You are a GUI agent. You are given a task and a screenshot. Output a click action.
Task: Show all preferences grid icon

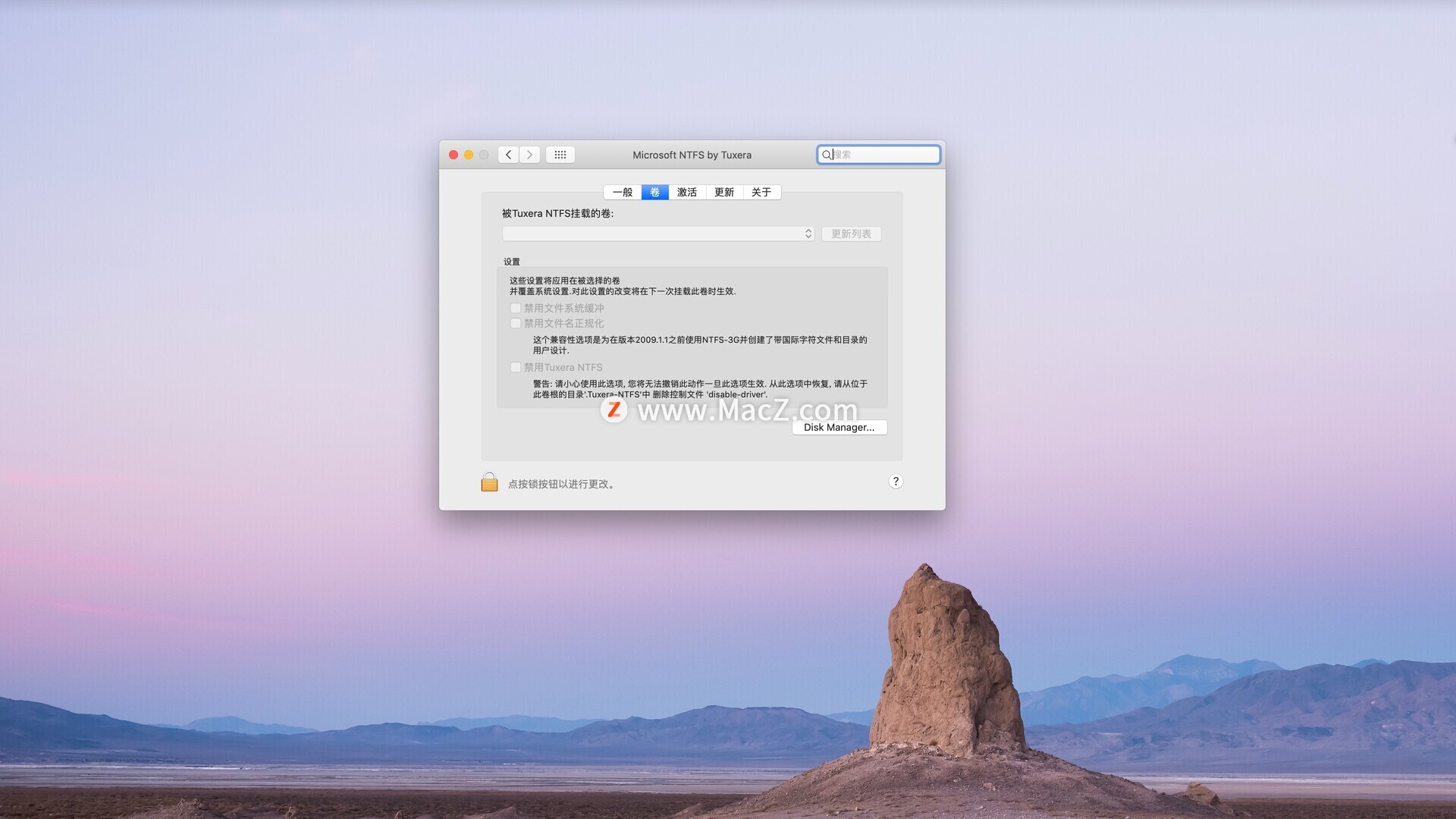560,155
